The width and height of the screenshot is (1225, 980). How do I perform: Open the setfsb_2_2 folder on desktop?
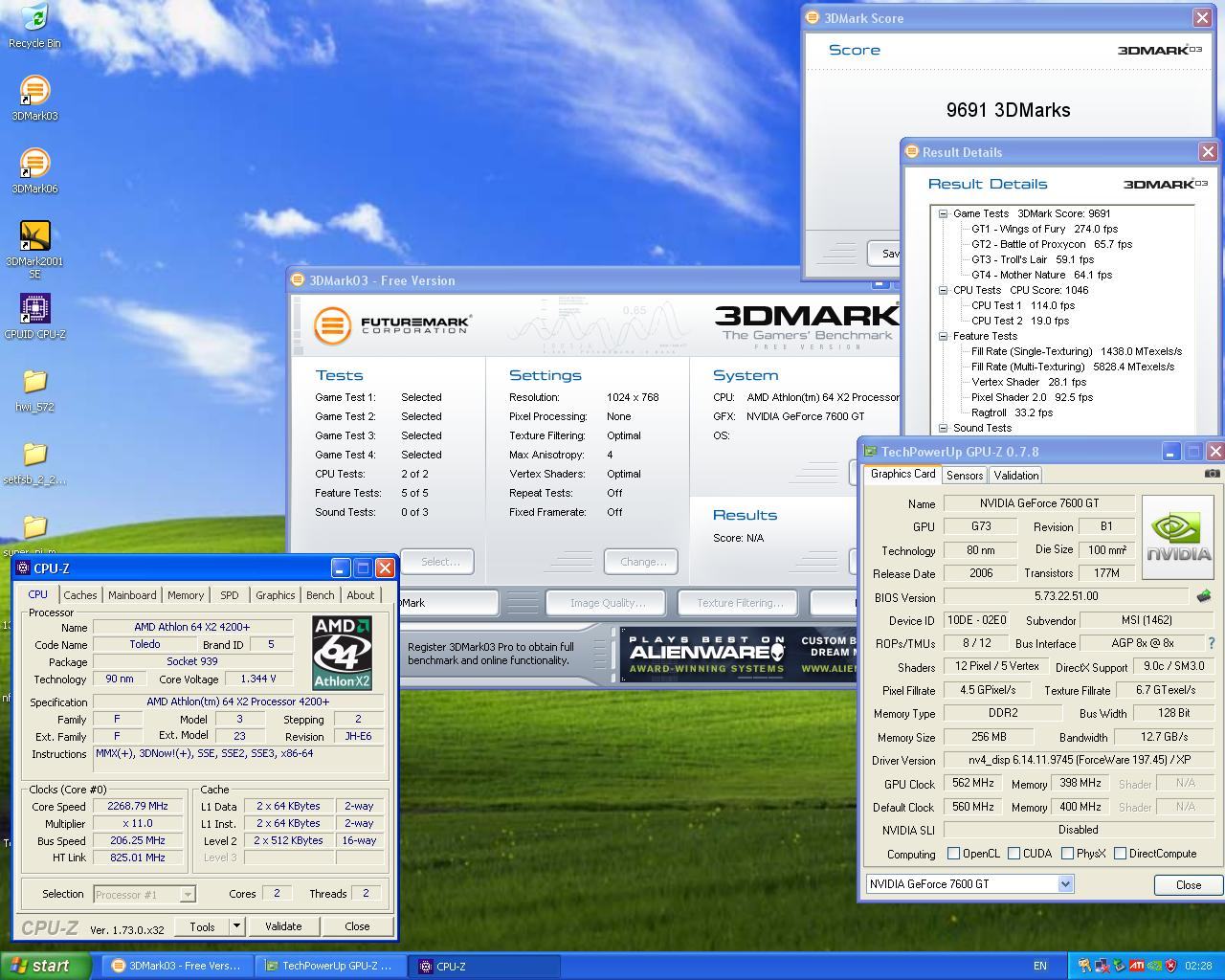[34, 462]
